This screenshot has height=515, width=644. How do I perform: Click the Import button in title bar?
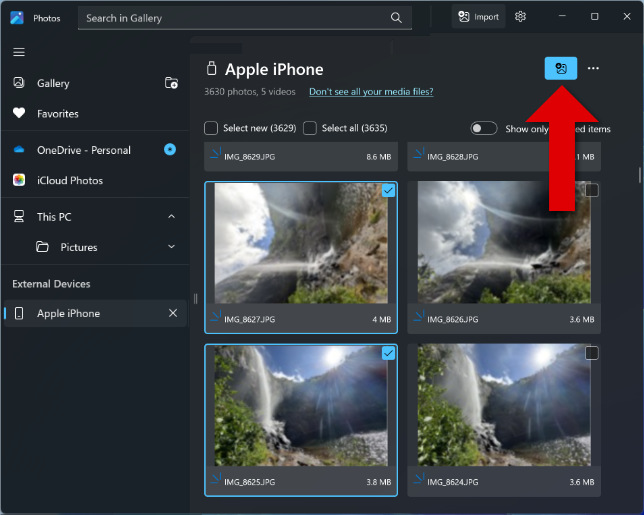pyautogui.click(x=478, y=17)
